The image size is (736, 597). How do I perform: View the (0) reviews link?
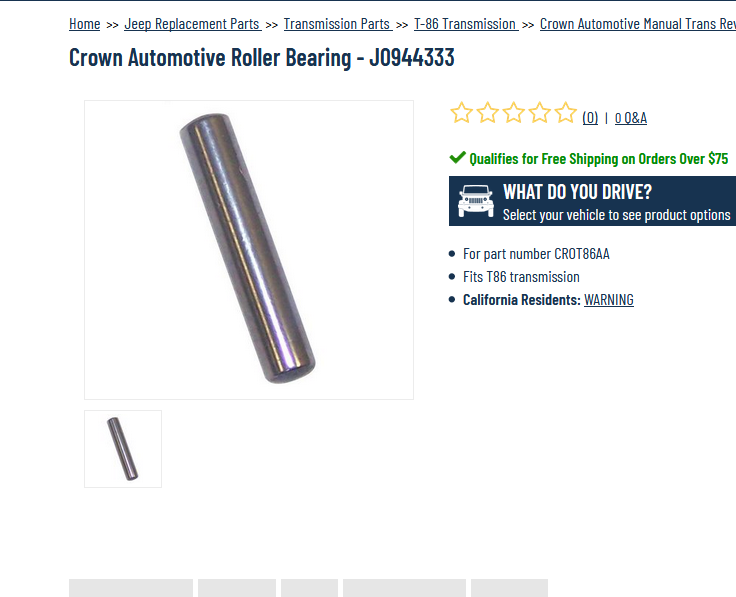[590, 117]
